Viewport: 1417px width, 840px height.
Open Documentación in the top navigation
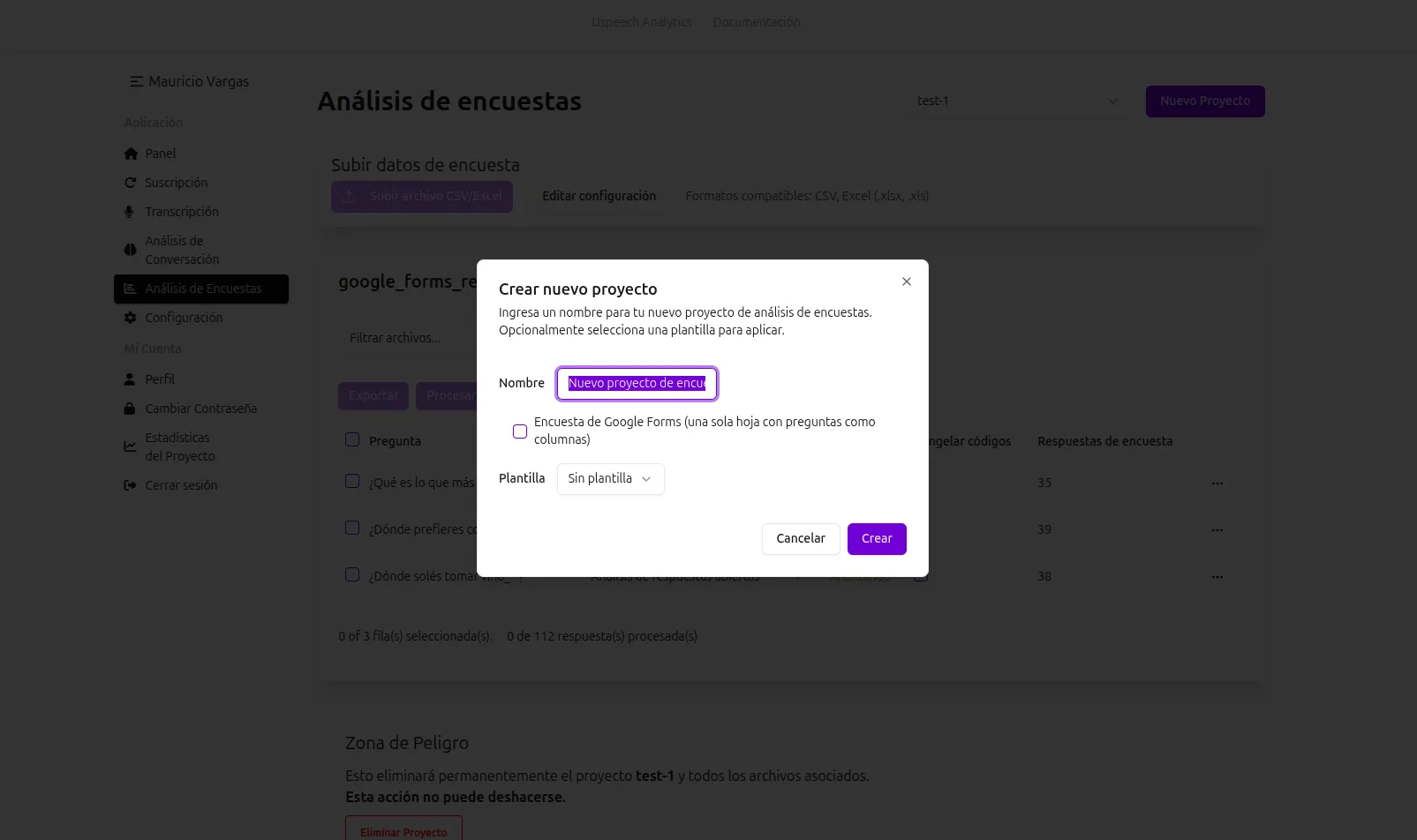[x=756, y=22]
